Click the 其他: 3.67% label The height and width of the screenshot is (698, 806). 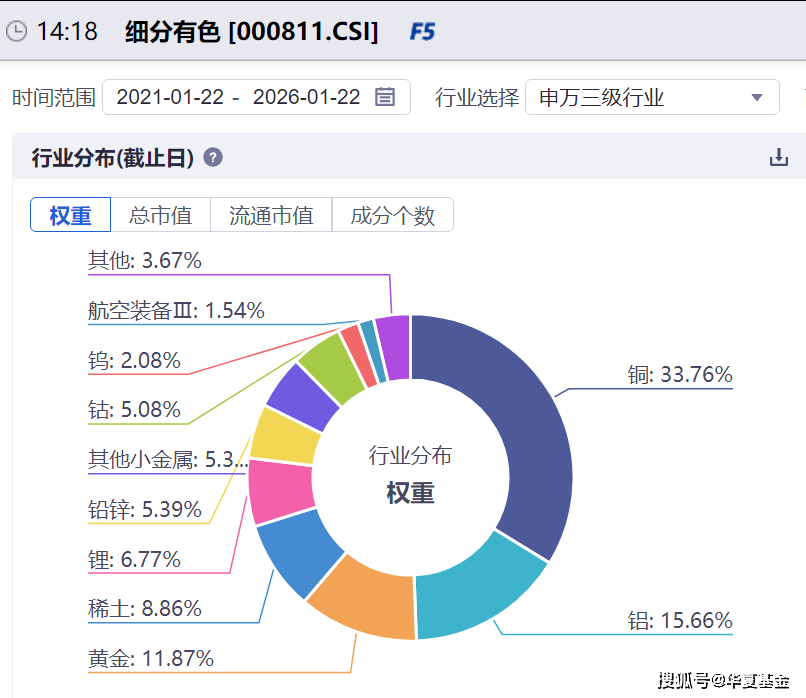145,261
